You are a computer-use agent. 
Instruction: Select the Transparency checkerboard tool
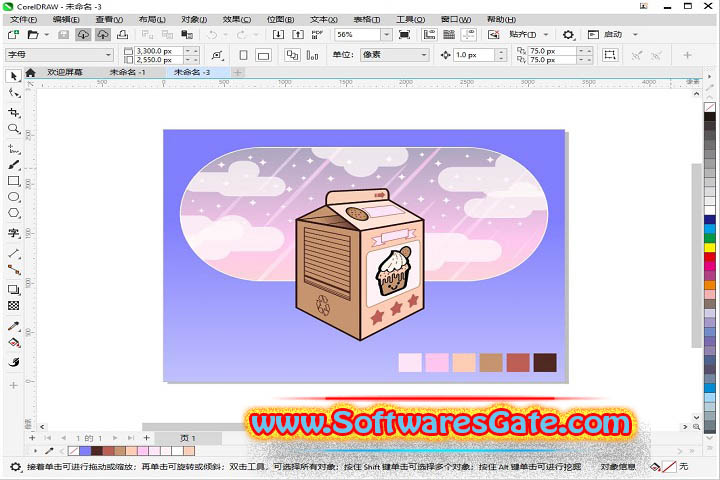point(14,306)
